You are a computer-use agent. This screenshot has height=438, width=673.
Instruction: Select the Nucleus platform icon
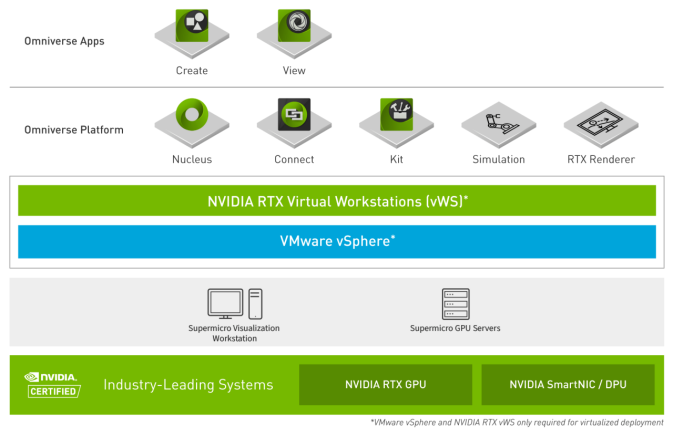pos(191,121)
